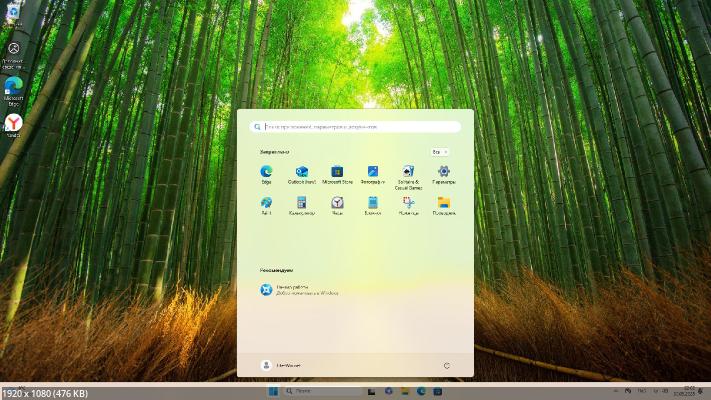The height and width of the screenshot is (400, 711).
Task: Launch Outlook (new) from Start menu
Action: [301, 173]
